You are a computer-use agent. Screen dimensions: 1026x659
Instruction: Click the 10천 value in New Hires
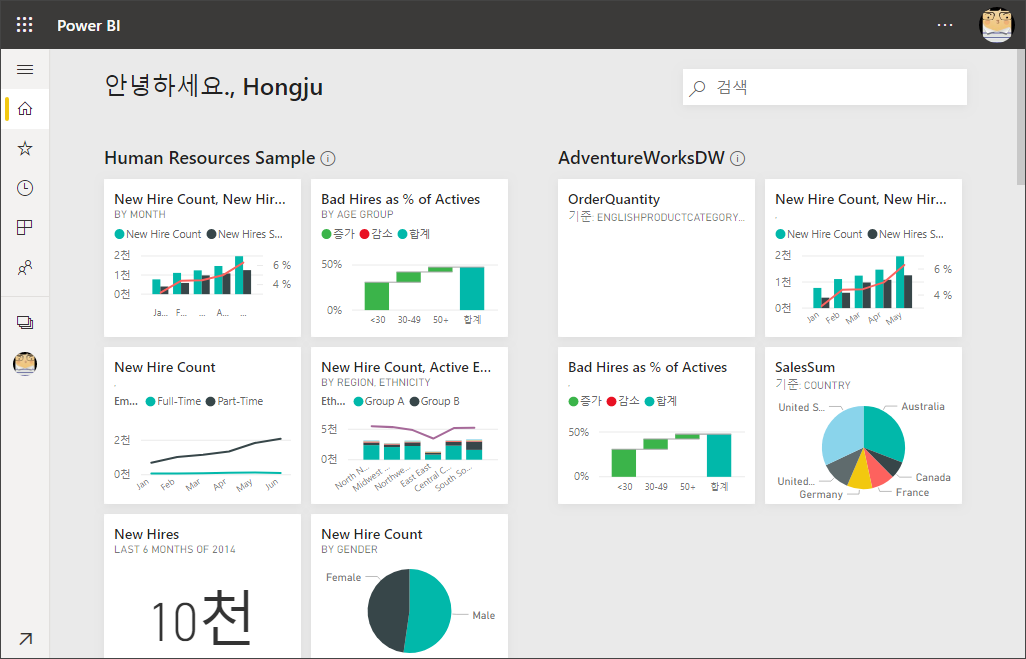pyautogui.click(x=201, y=617)
